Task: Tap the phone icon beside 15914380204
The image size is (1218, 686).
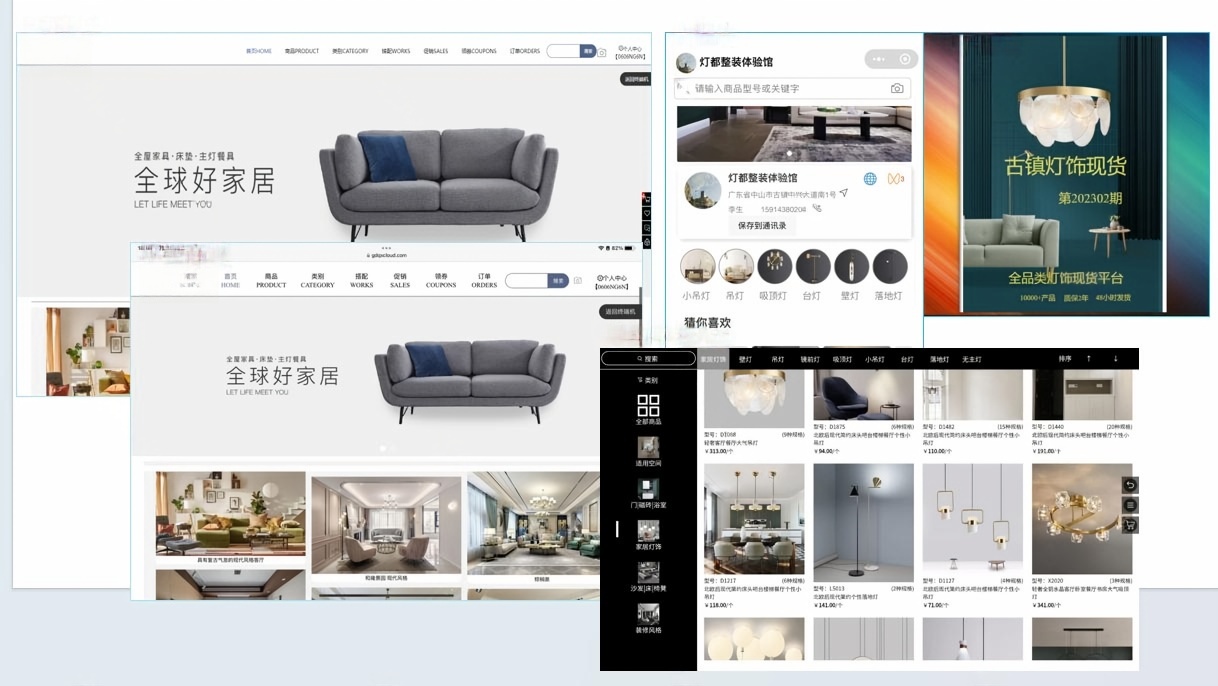Action: click(x=817, y=209)
